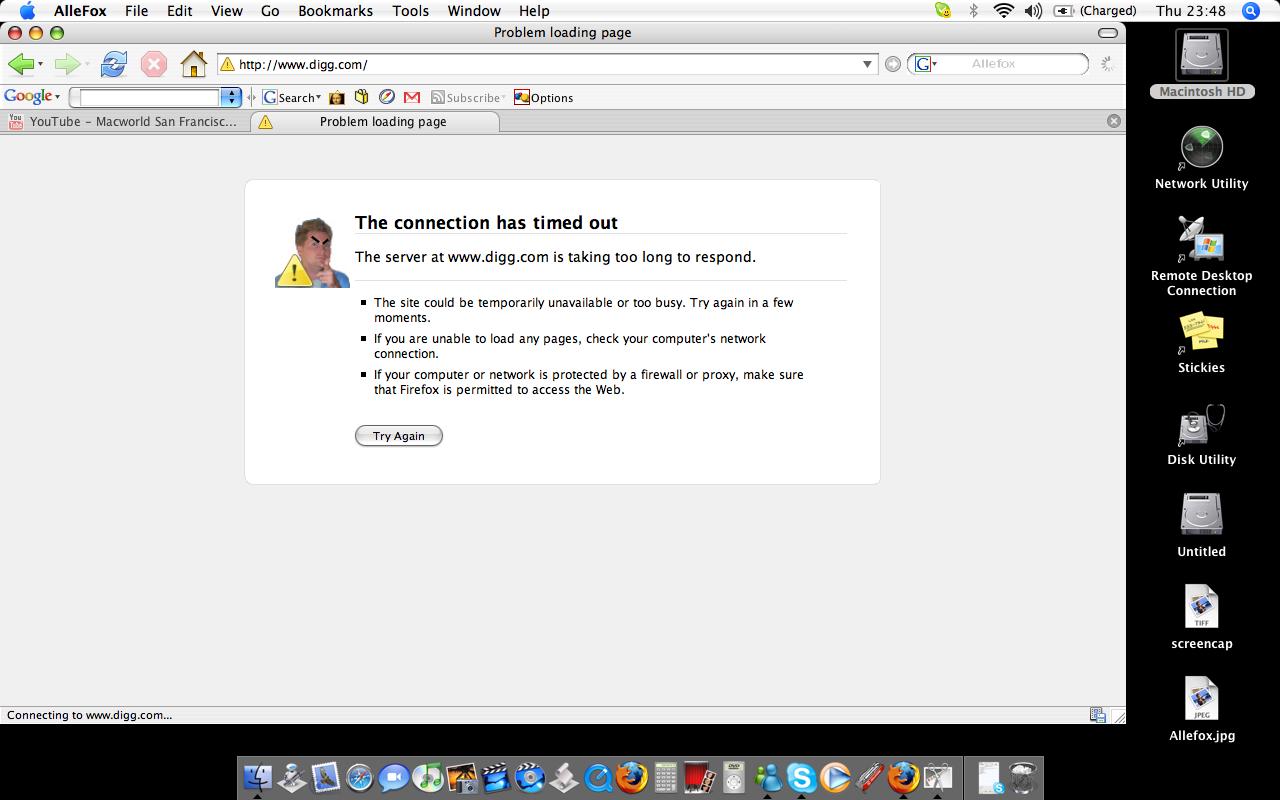The image size is (1280, 800).
Task: Open iTunes from the Dock
Action: tap(428, 777)
